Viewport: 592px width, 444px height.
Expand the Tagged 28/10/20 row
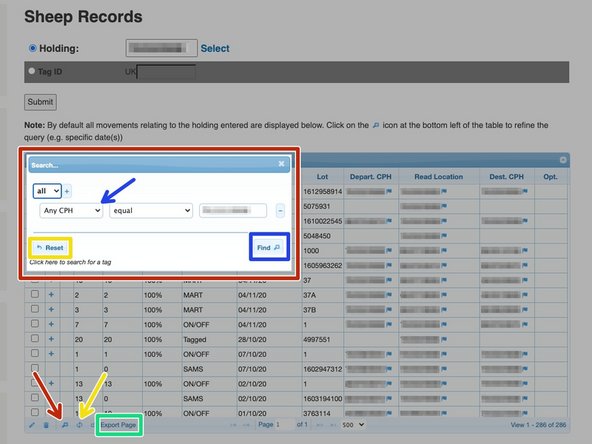pyautogui.click(x=51, y=339)
